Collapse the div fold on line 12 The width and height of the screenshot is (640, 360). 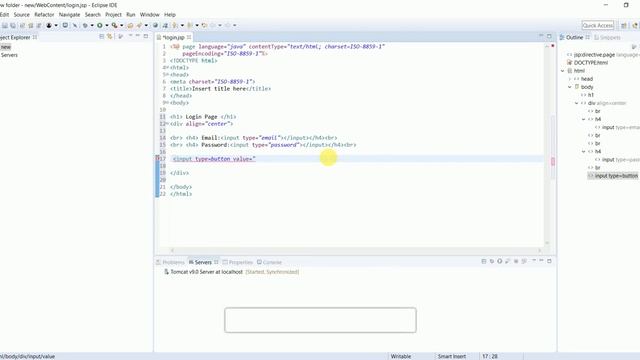point(167,124)
